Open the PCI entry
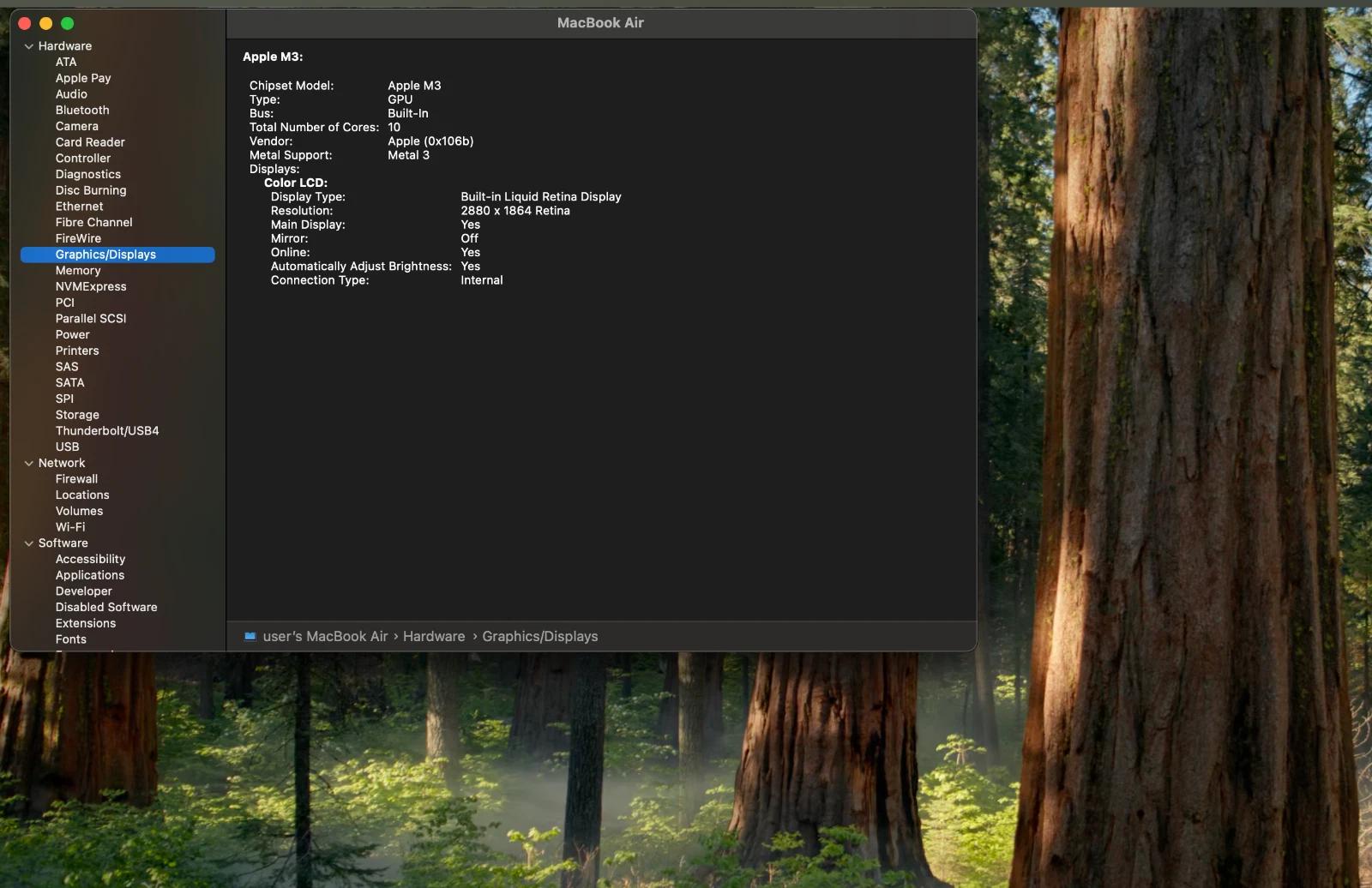 [x=65, y=303]
